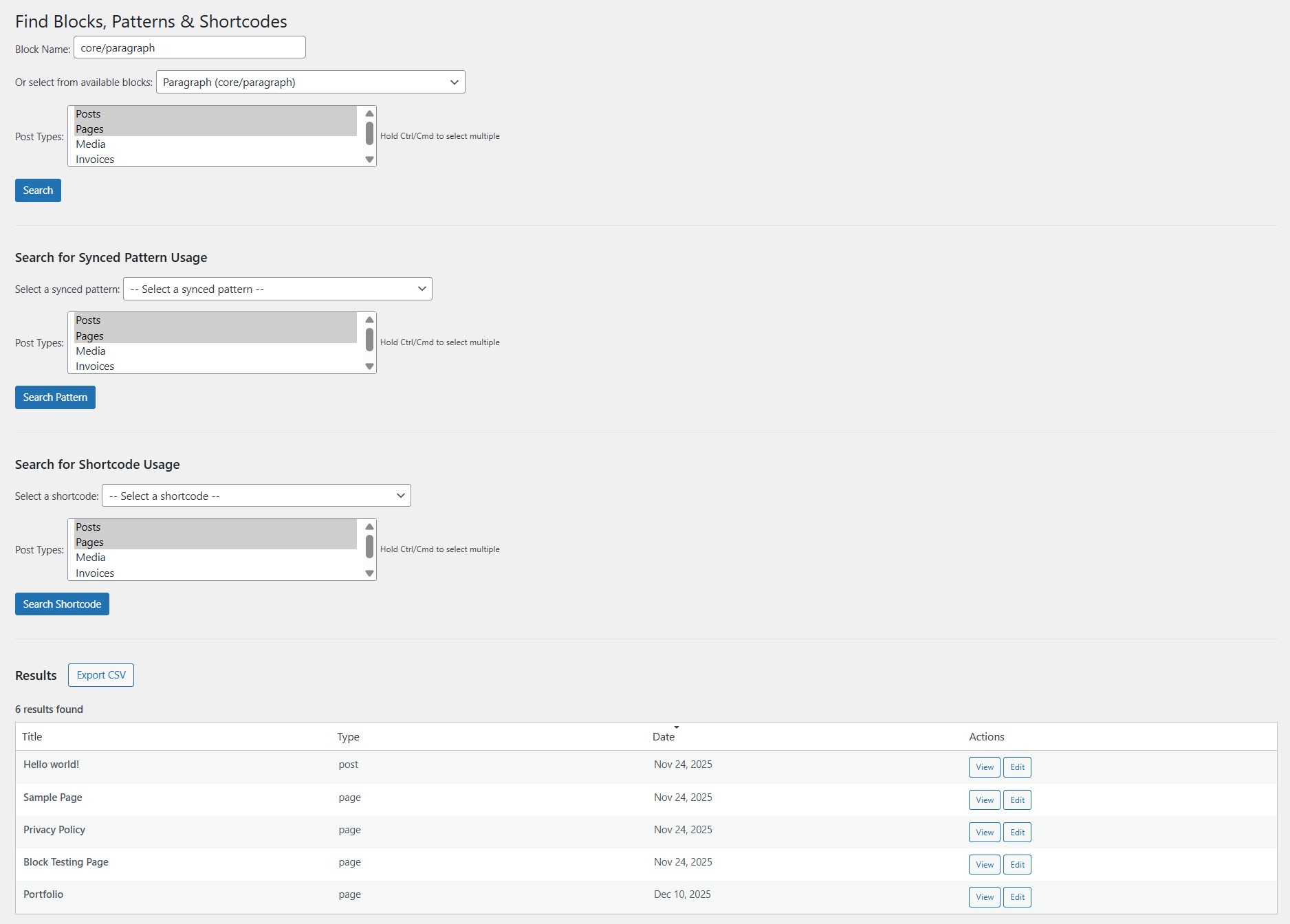Screen dimensions: 1290x924
Task: Click scroll-up arrow in shortcode Post Types list
Action: (x=369, y=527)
